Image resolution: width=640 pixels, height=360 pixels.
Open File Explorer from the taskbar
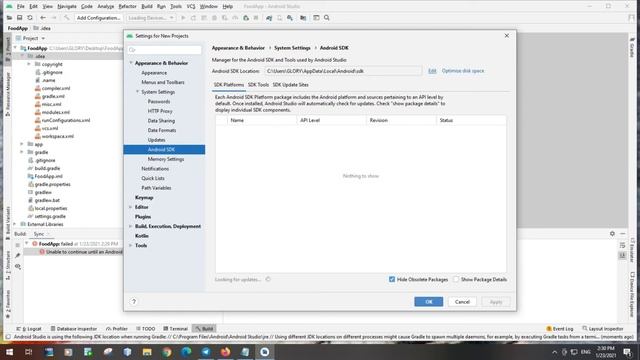click(x=147, y=352)
